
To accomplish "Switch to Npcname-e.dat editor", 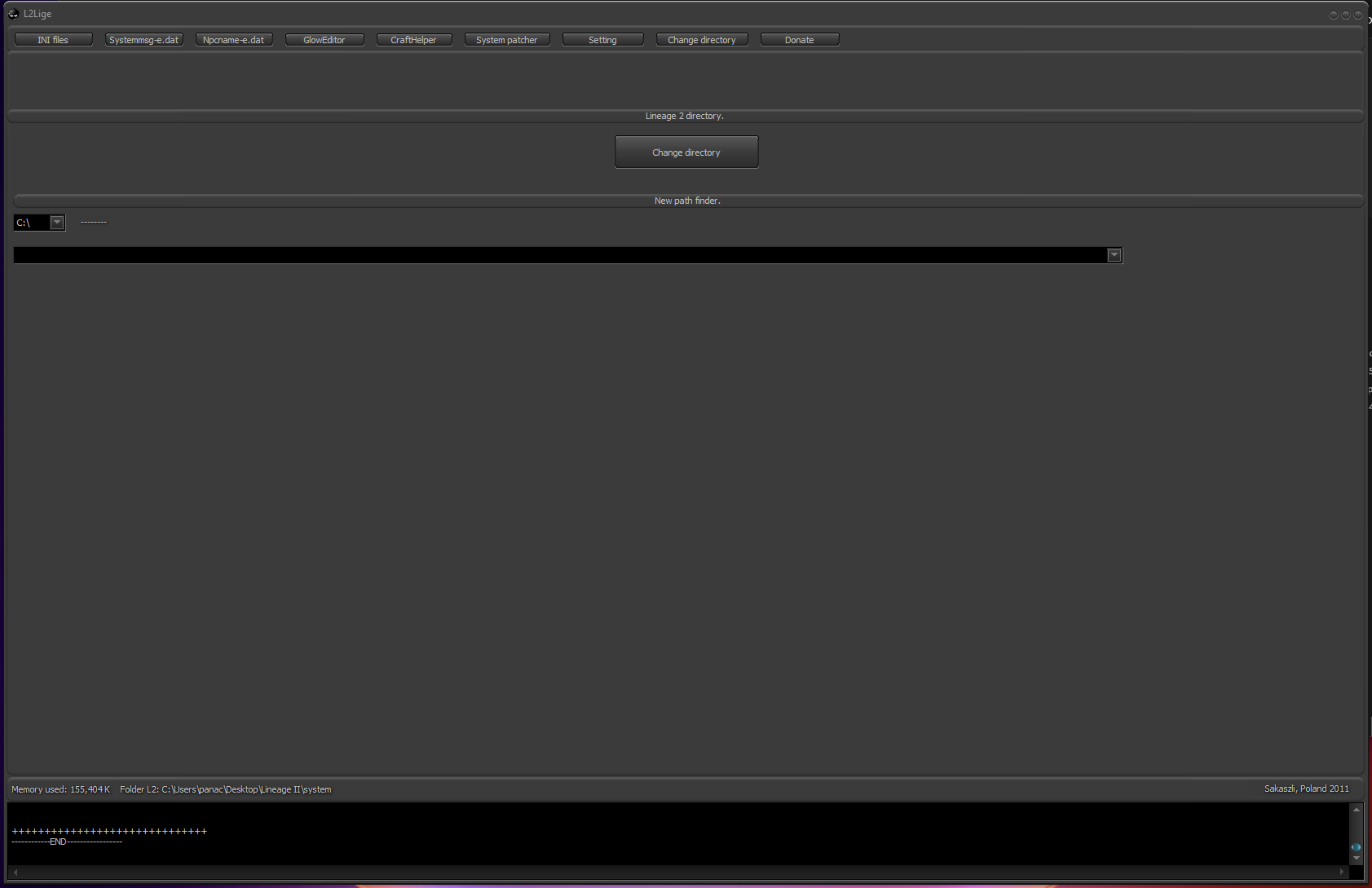I will coord(234,40).
